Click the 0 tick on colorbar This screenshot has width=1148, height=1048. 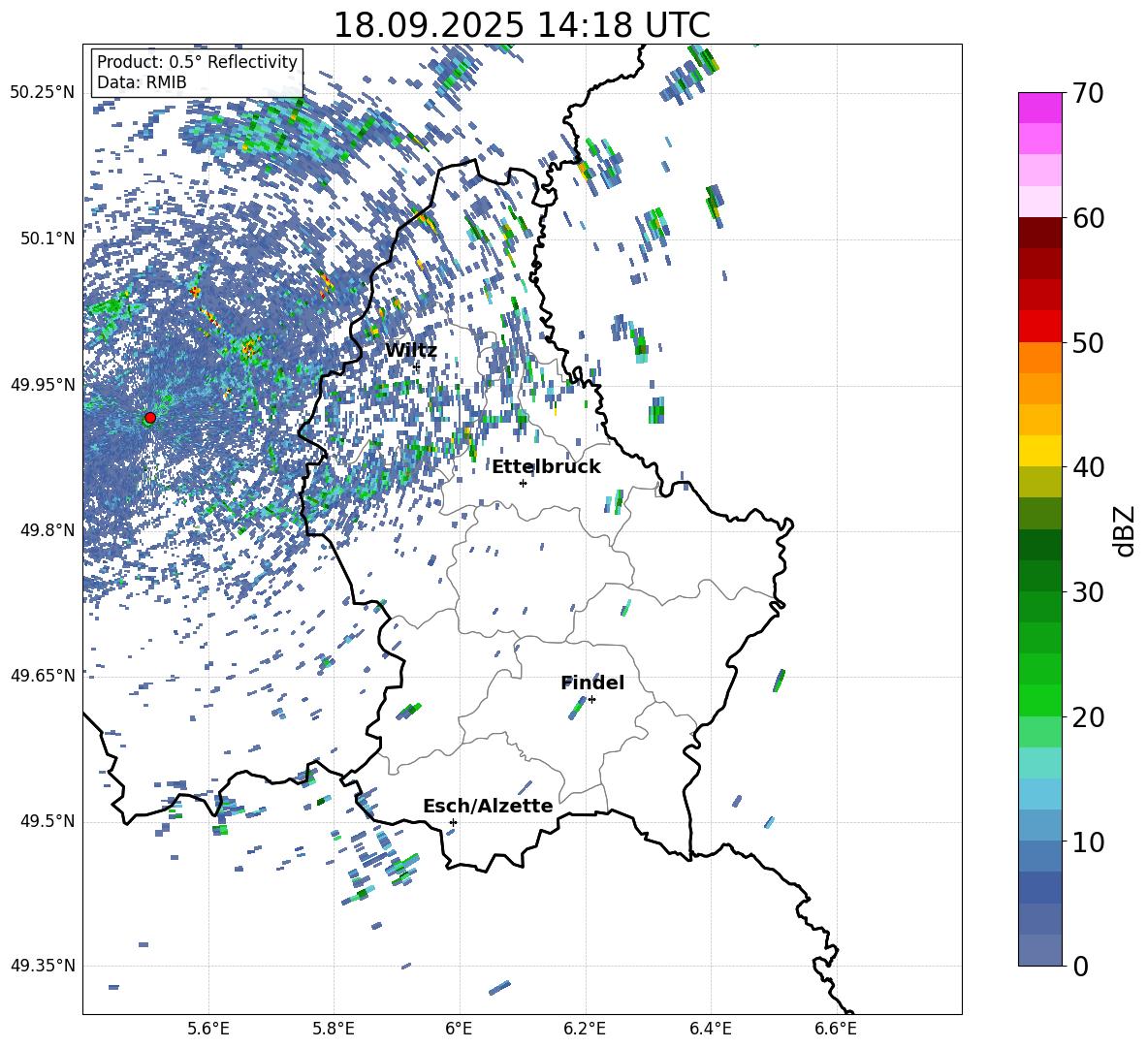pyautogui.click(x=1080, y=966)
